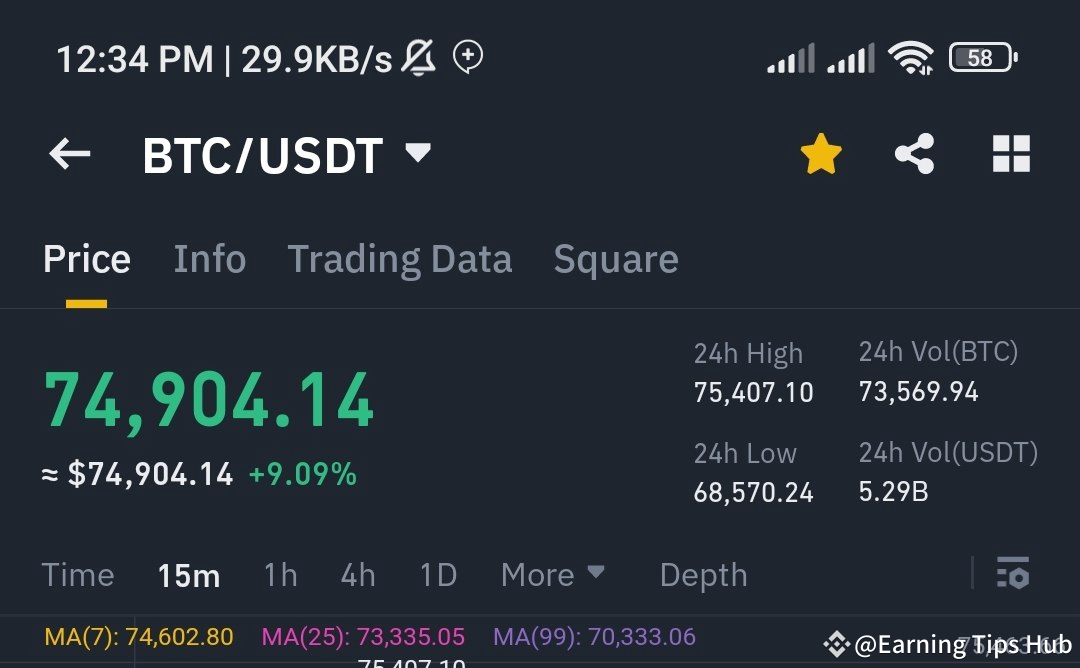Image resolution: width=1080 pixels, height=668 pixels.
Task: Open additional interval choices next to 1D
Action: click(x=552, y=574)
